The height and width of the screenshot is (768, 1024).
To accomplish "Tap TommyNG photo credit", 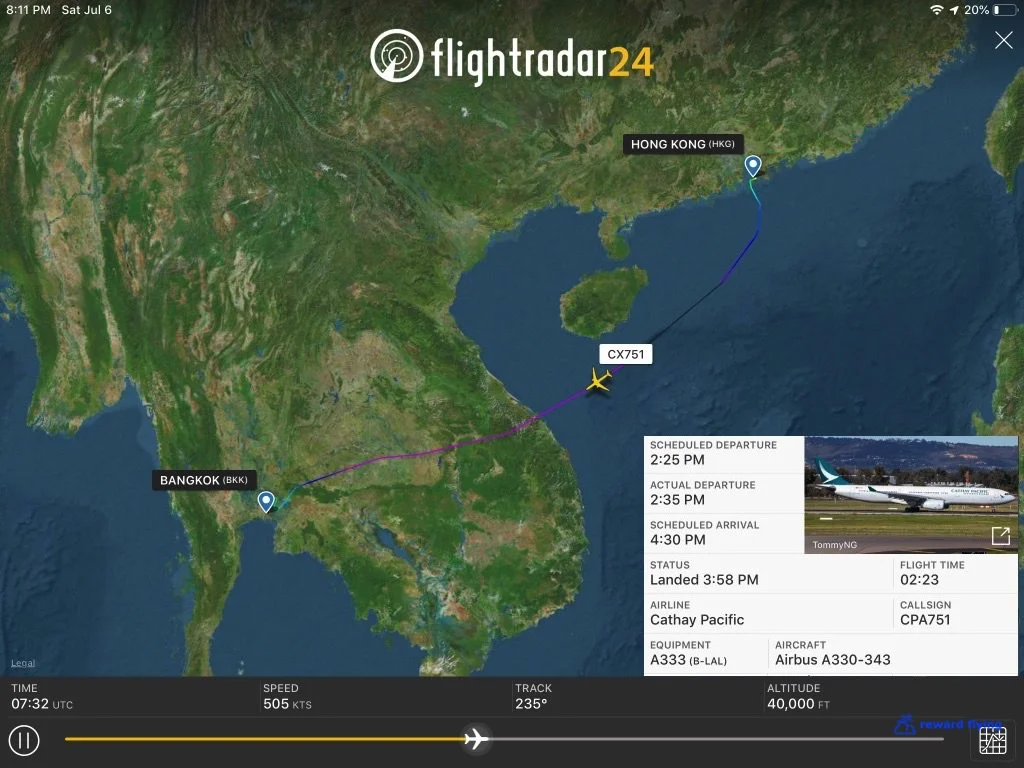I will (x=835, y=545).
